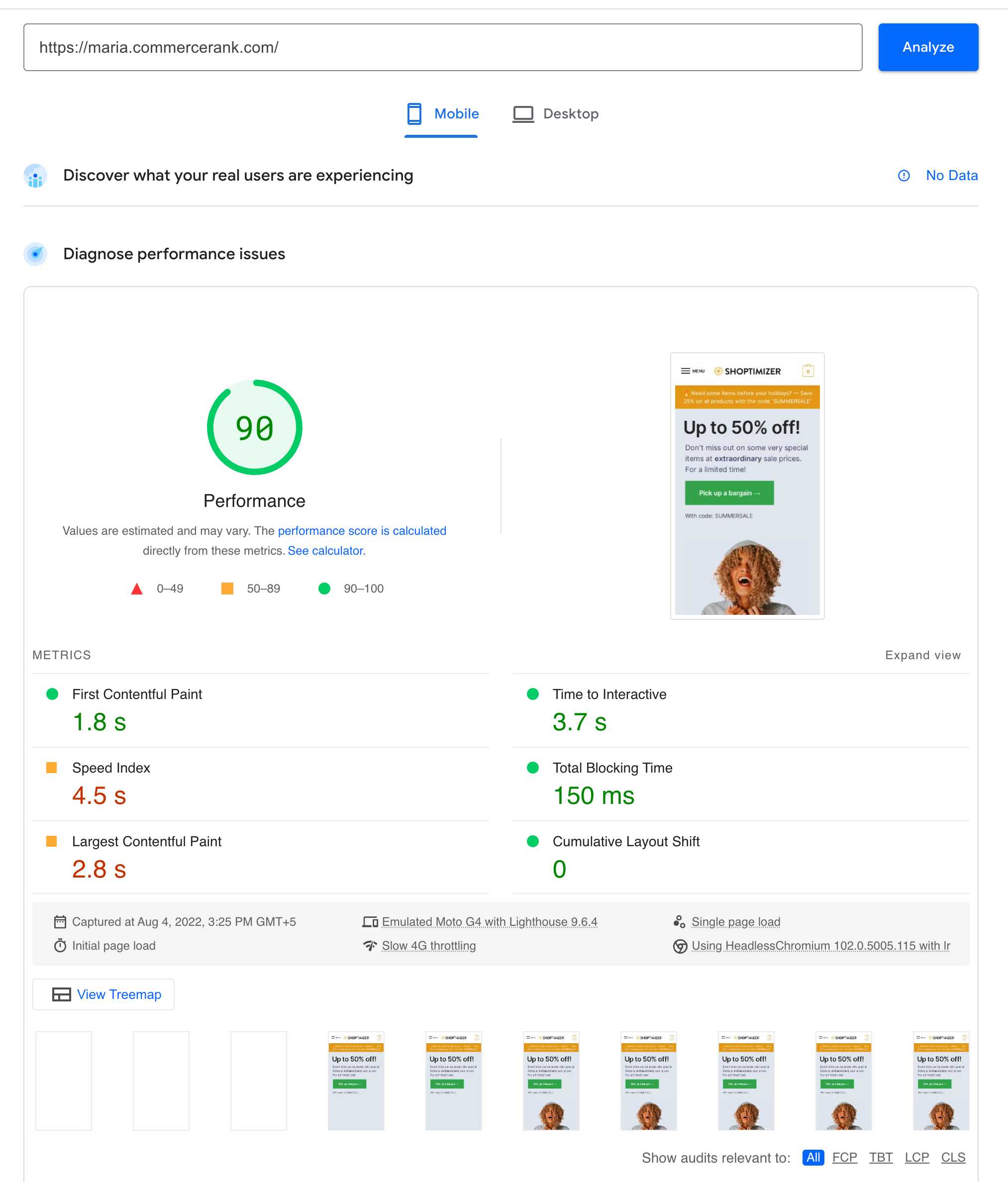Click the 150 ms Total Blocking Time value
This screenshot has width=1008, height=1182.
click(593, 795)
